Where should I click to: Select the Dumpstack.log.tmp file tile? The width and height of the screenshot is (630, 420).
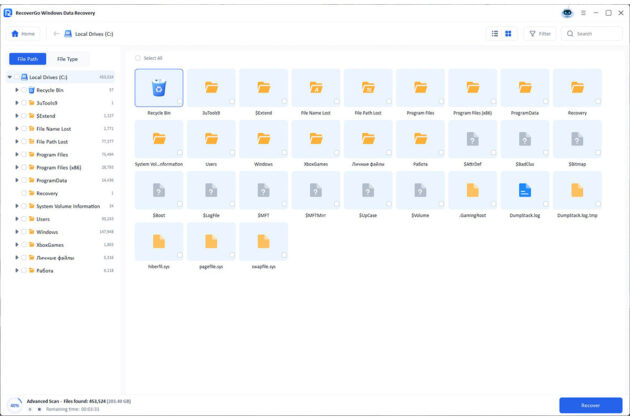pyautogui.click(x=577, y=190)
